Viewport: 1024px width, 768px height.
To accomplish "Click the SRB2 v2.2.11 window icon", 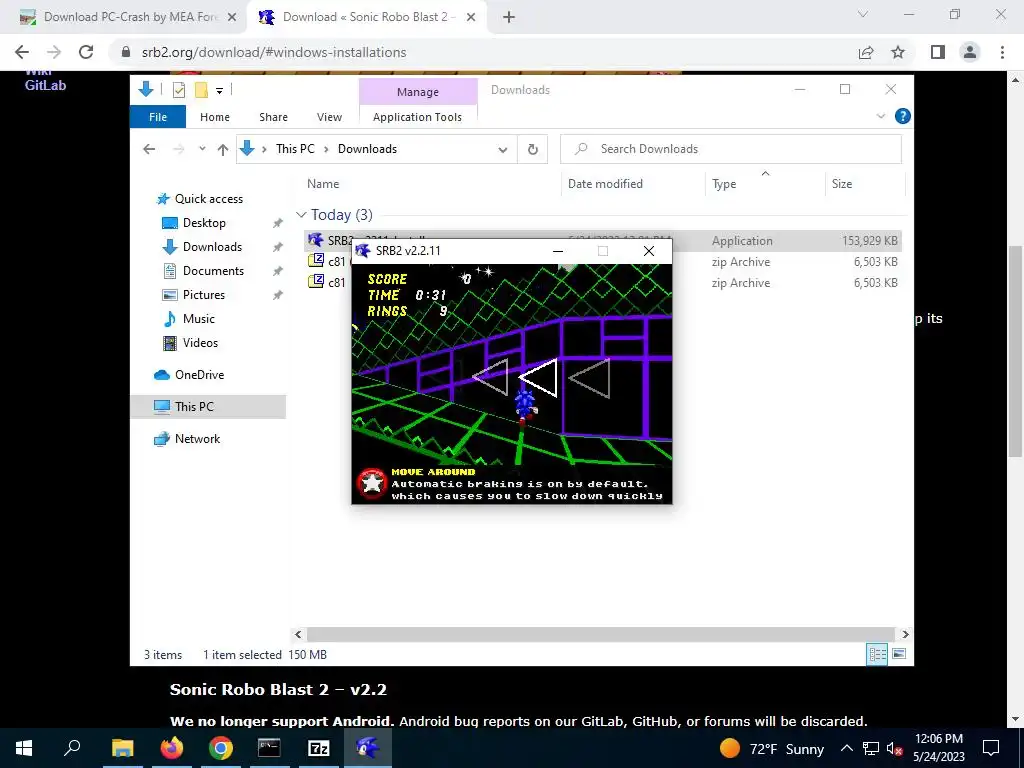I will point(363,251).
